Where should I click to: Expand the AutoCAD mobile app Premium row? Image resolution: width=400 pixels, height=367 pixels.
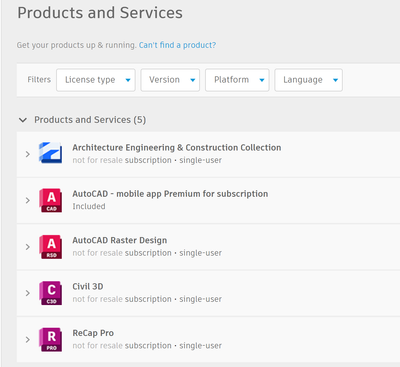[x=28, y=200]
